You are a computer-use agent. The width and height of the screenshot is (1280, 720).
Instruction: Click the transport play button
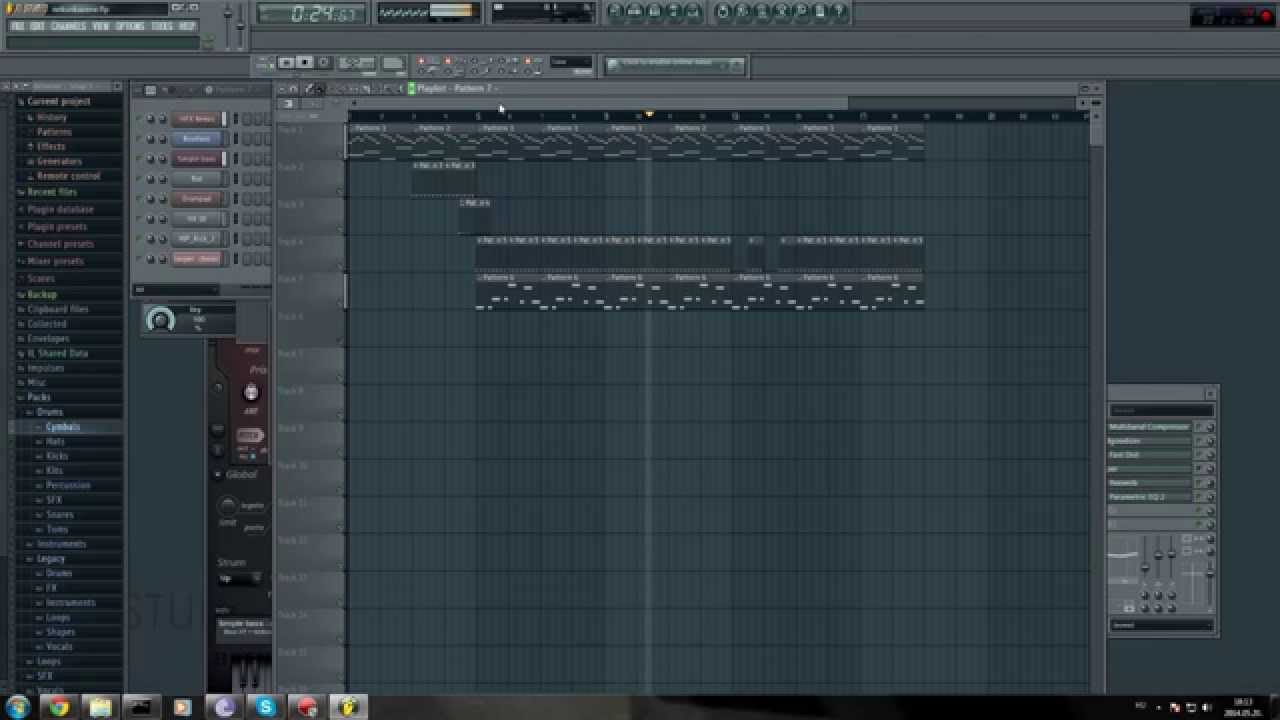coord(286,63)
